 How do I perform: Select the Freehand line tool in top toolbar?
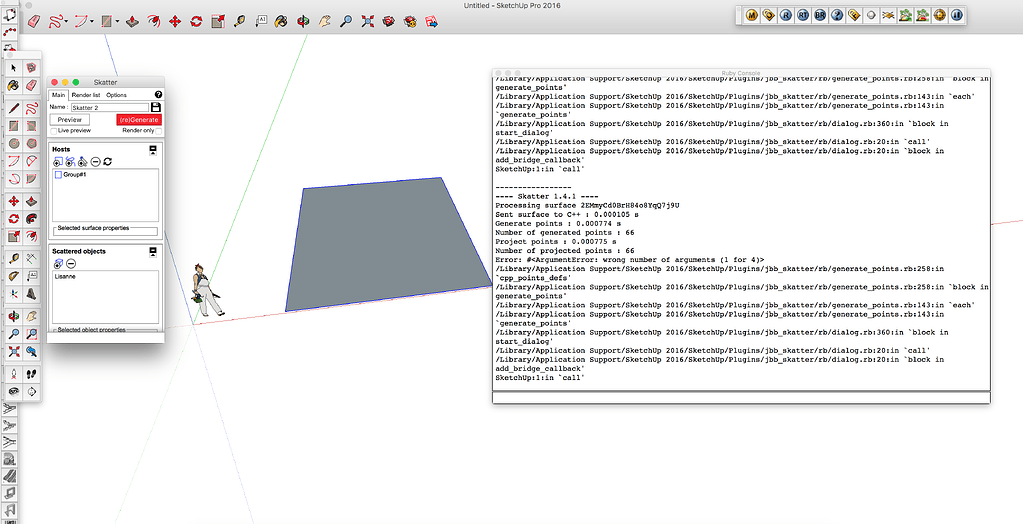click(55, 22)
